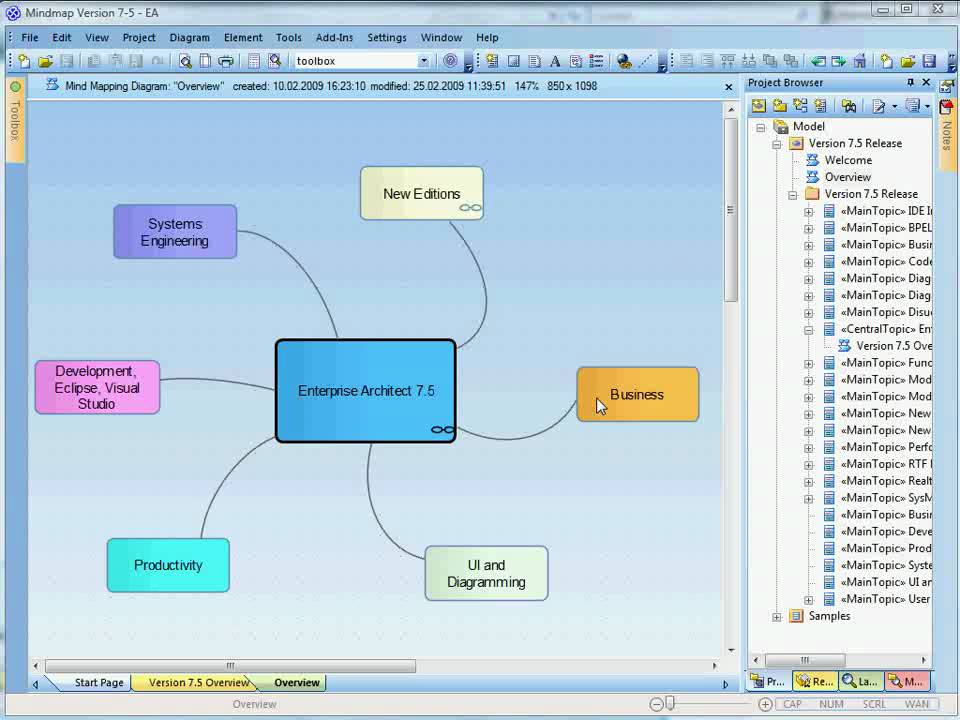The width and height of the screenshot is (960, 720).
Task: Click the Save disk icon in the right toolbar
Action: point(929,61)
